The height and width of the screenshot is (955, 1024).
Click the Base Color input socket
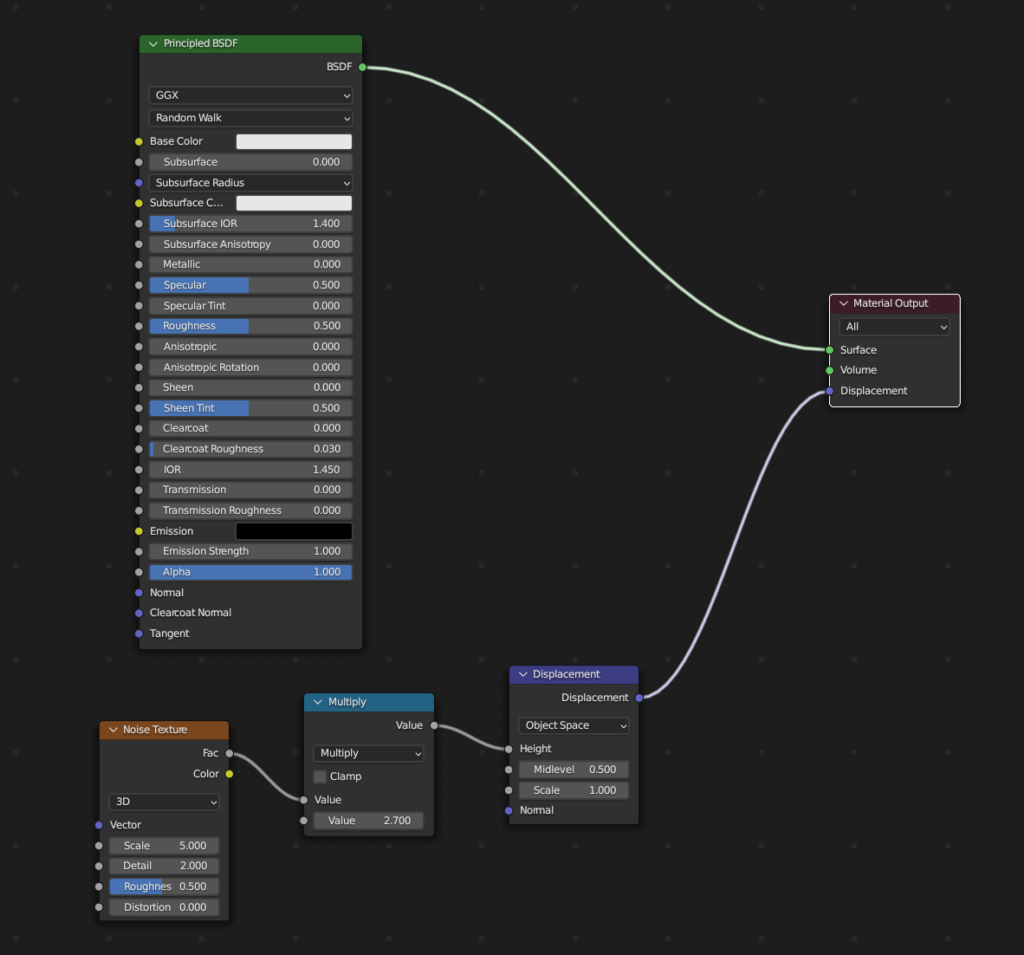[x=139, y=142]
